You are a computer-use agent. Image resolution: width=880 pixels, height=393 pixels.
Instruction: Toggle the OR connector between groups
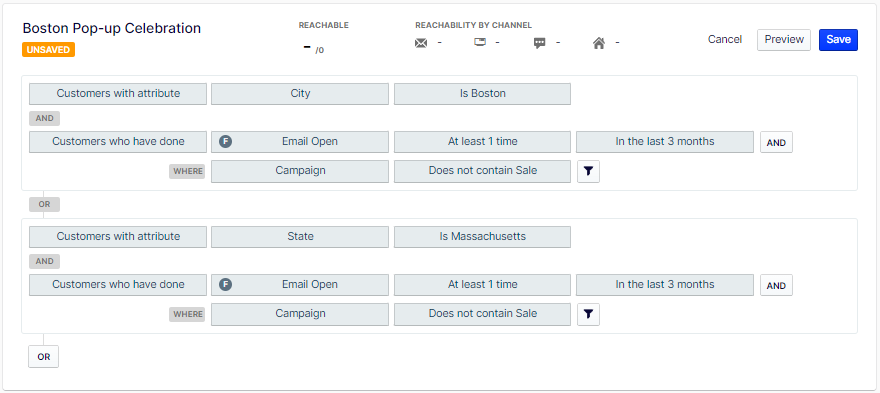44,204
